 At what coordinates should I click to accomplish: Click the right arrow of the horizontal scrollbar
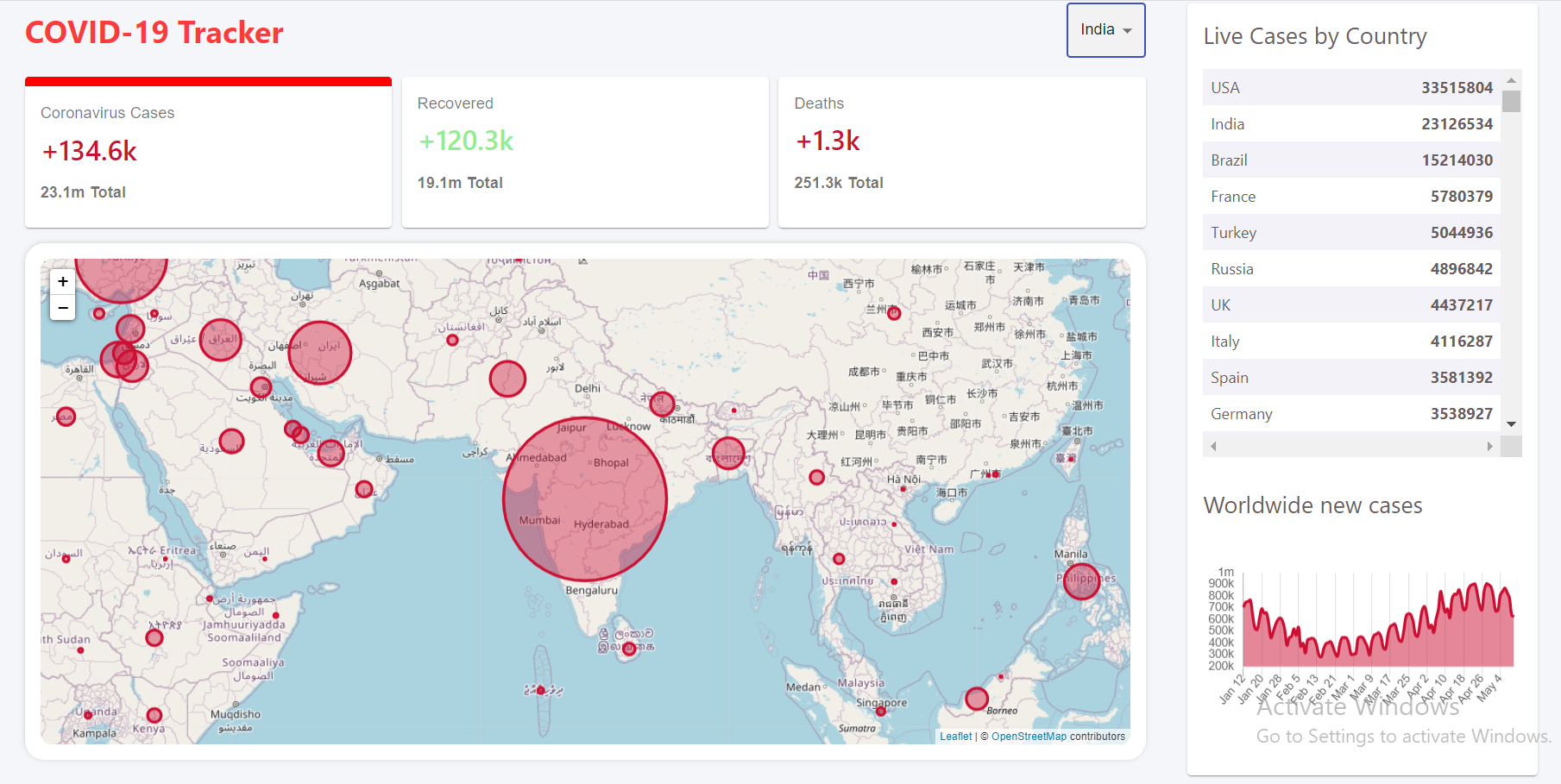[1489, 446]
